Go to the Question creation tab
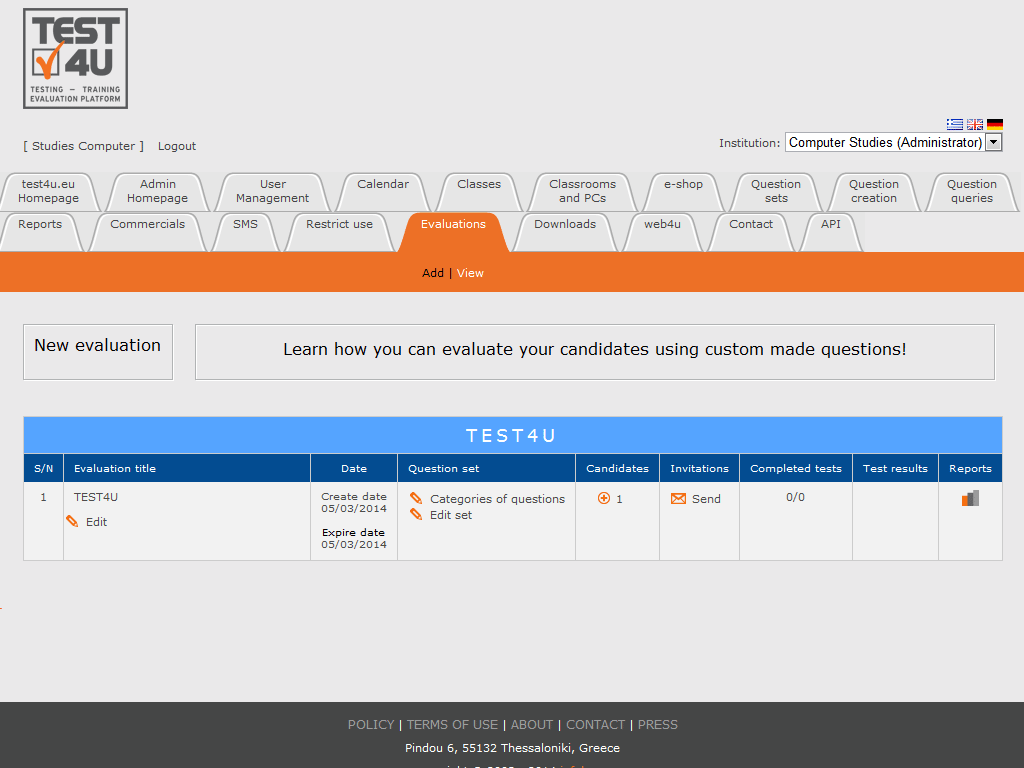1024x768 pixels. pyautogui.click(x=874, y=191)
